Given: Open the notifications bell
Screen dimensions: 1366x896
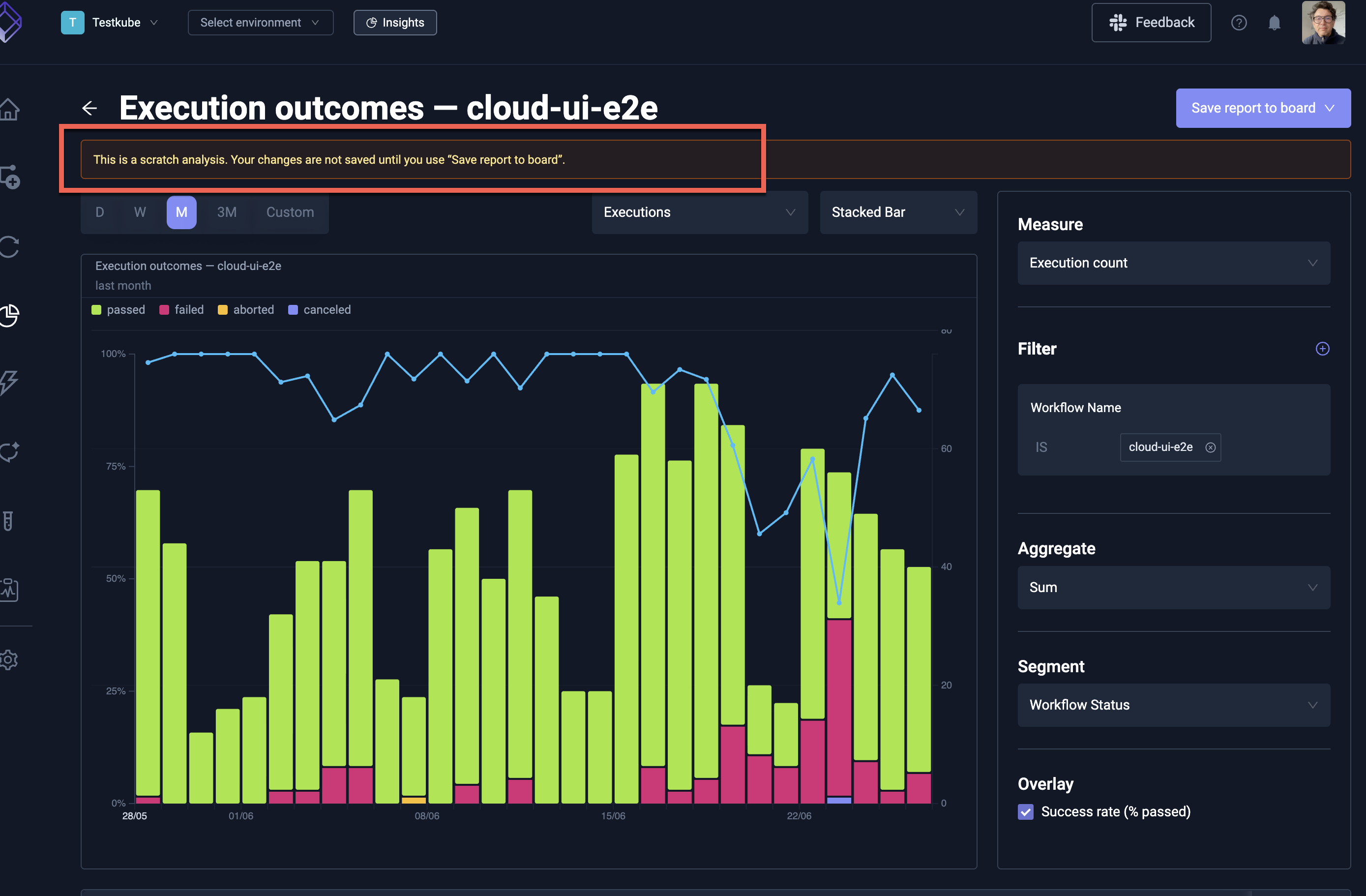Looking at the screenshot, I should pos(1274,23).
